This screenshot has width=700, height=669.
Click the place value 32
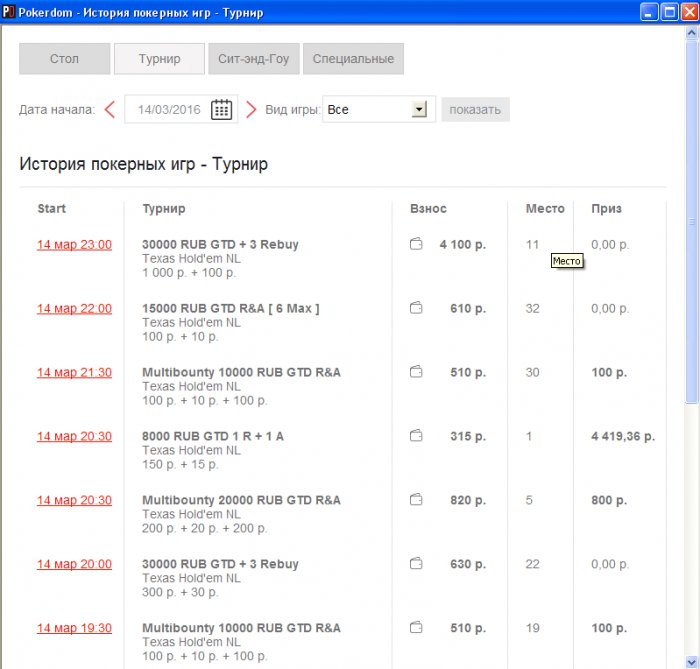coord(533,308)
